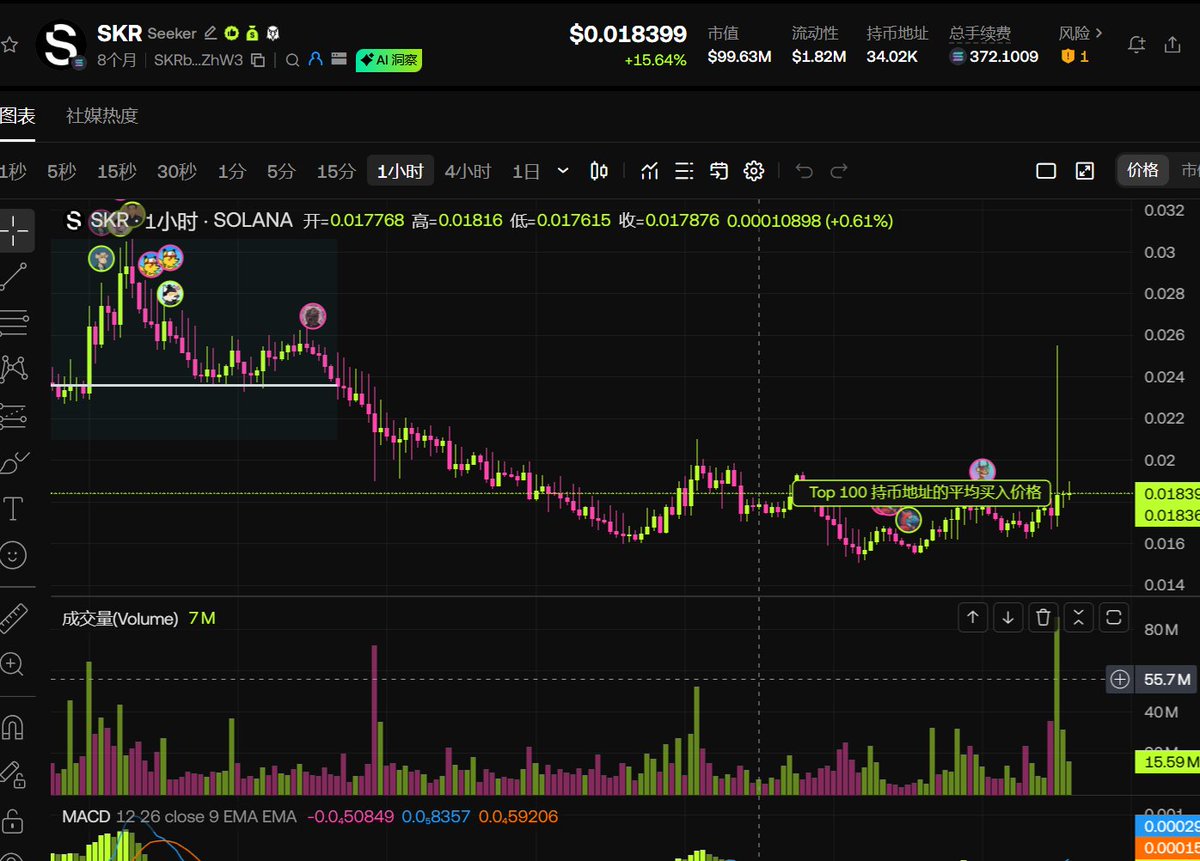The width and height of the screenshot is (1200, 861).
Task: Open the candlestick chart type selector
Action: point(599,171)
